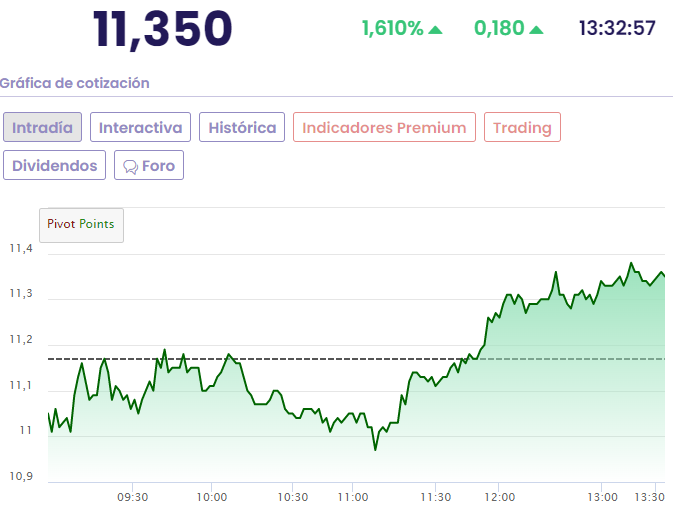Toggle the Pivot Points overlay
The height and width of the screenshot is (520, 673).
click(x=81, y=224)
